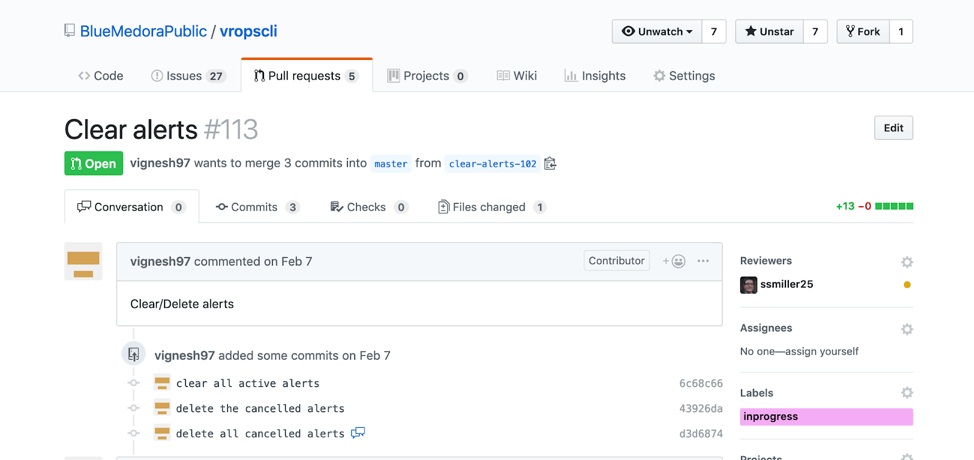974x460 pixels.
Task: Click the clear-alerts-102 branch label
Action: coord(493,164)
